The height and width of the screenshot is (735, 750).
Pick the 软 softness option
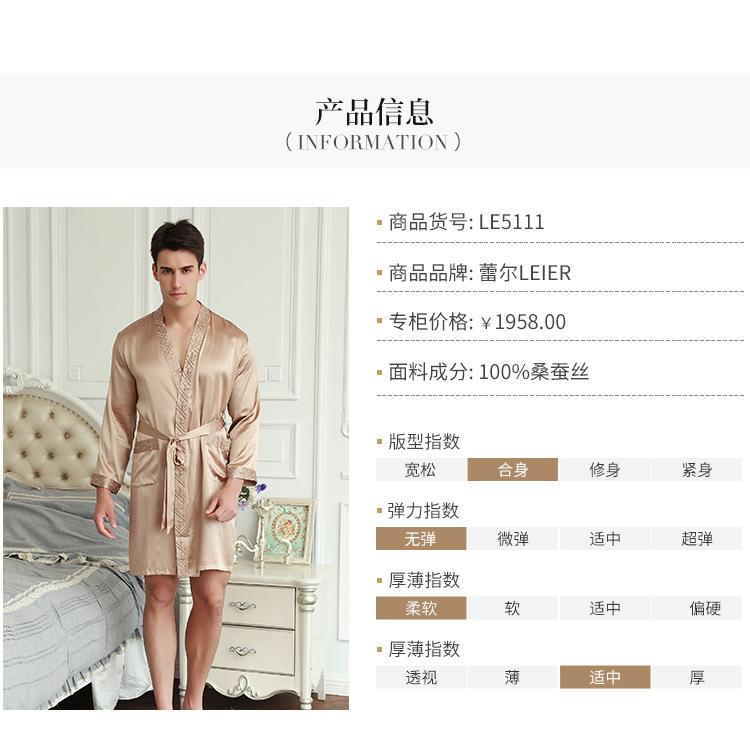512,608
